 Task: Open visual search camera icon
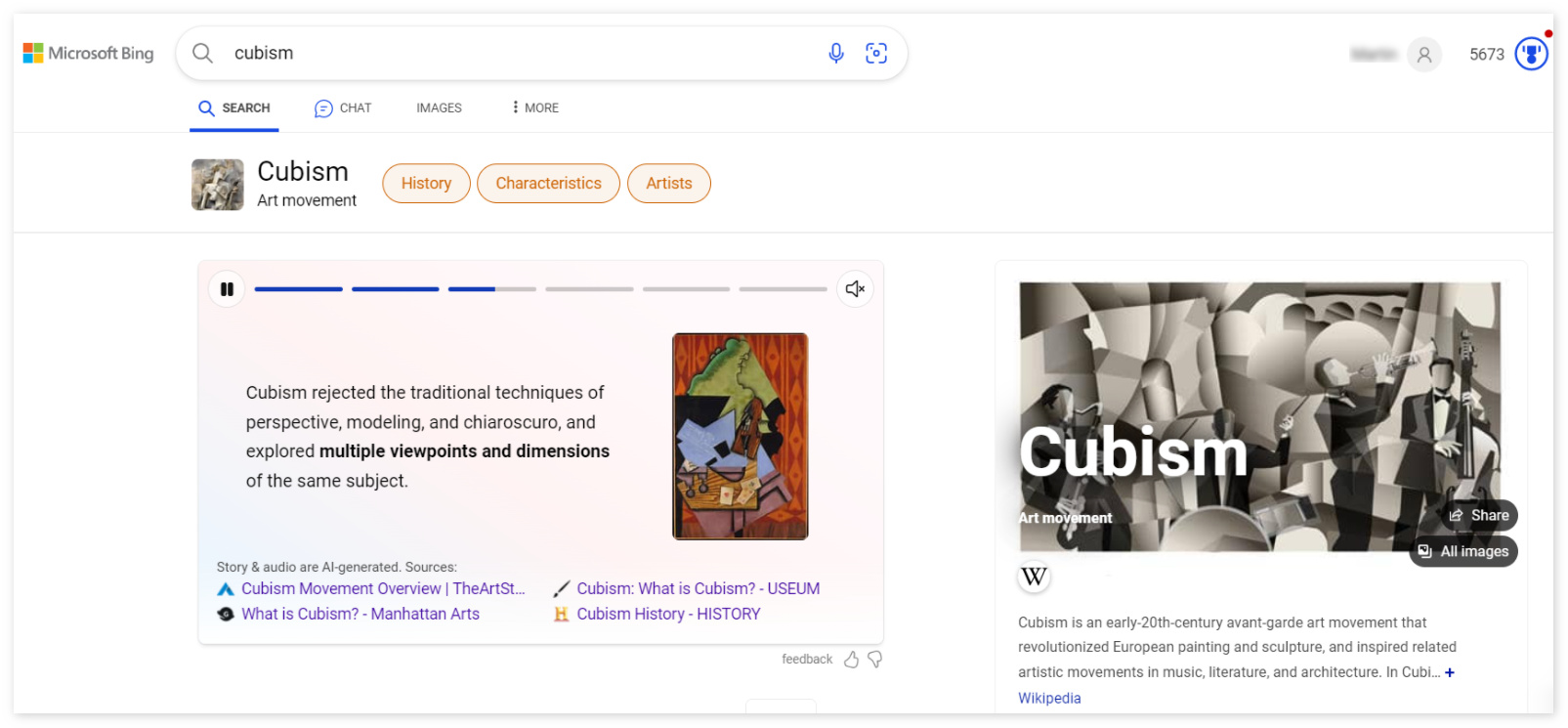tap(876, 53)
